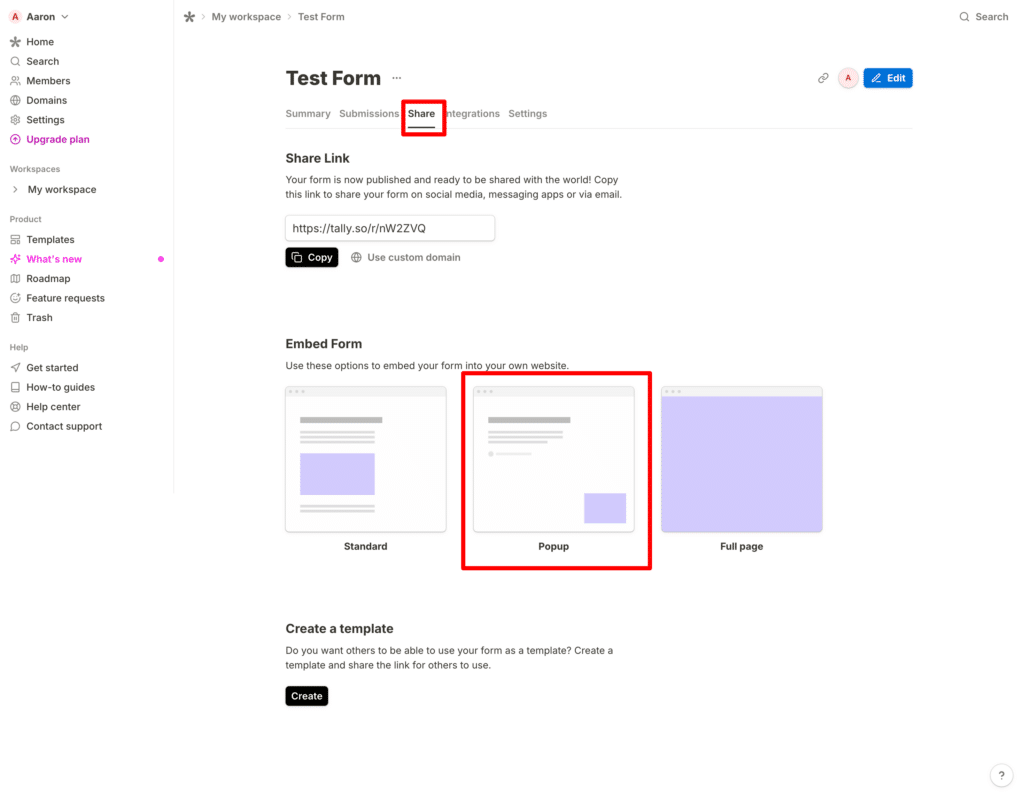Click the black Copy button
The width and height of the screenshot is (1024, 798).
coord(312,257)
